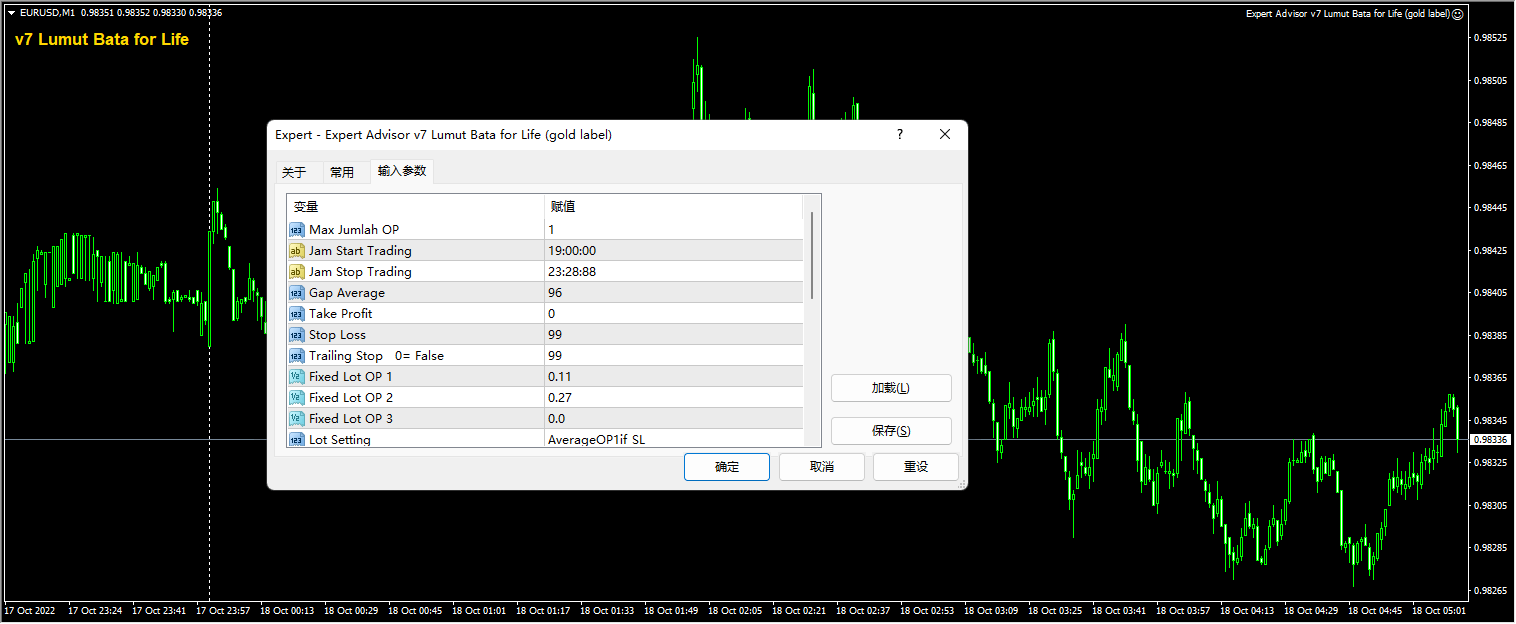Click the numeric icon beside Take Profit

pyautogui.click(x=296, y=313)
